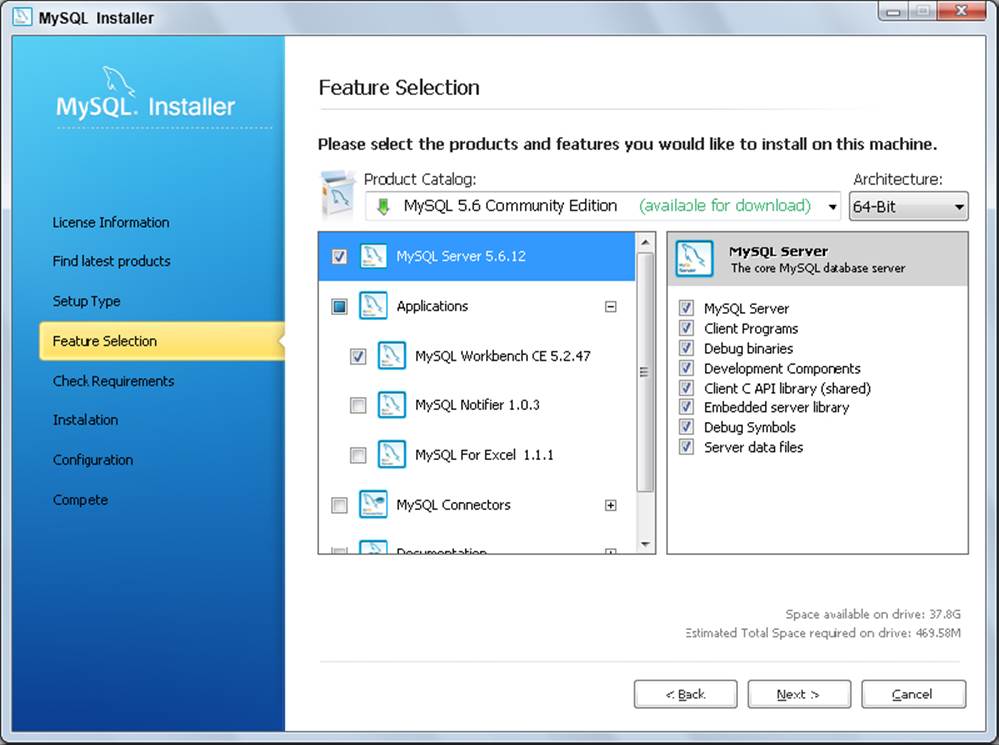
Task: Click the Estimated Total Space required text
Action: coord(823,633)
